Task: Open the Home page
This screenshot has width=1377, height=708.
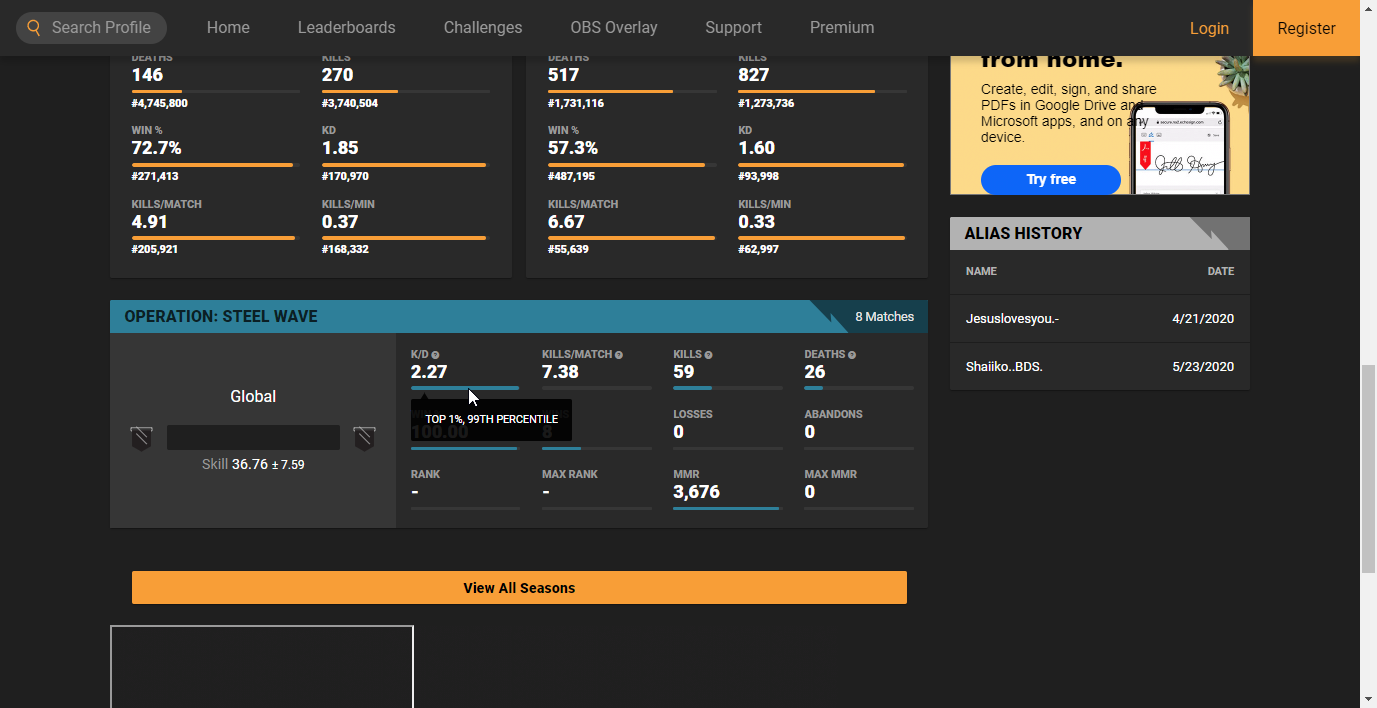Action: (x=228, y=28)
